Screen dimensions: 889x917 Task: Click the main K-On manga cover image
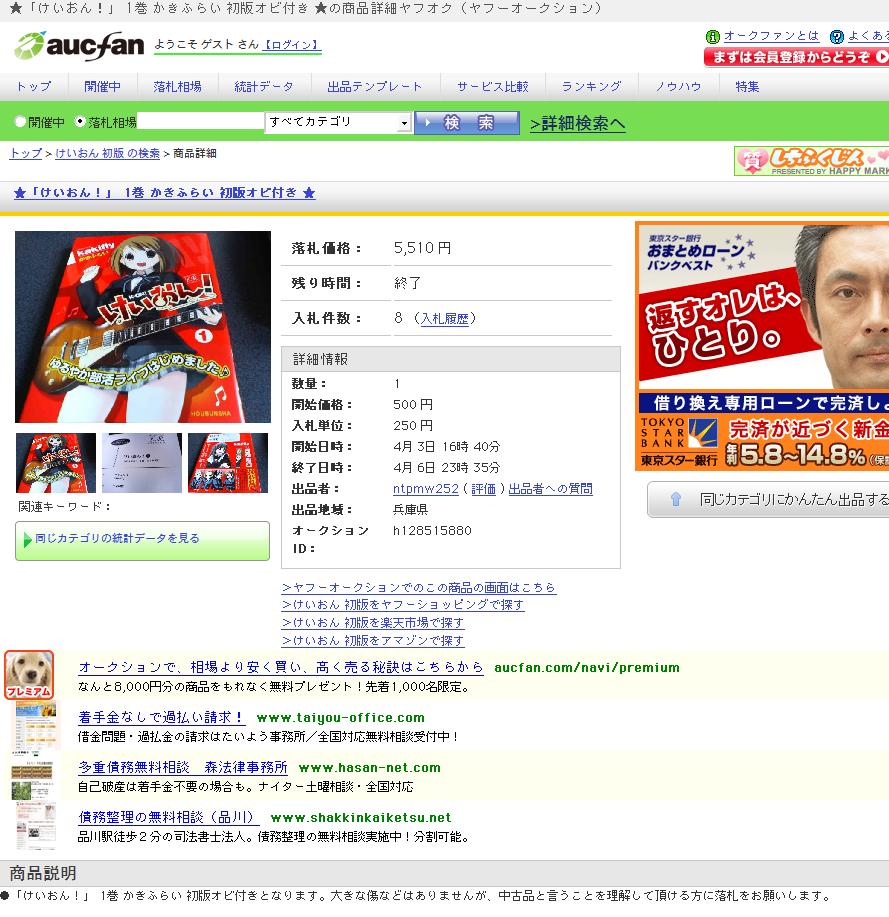pyautogui.click(x=143, y=326)
